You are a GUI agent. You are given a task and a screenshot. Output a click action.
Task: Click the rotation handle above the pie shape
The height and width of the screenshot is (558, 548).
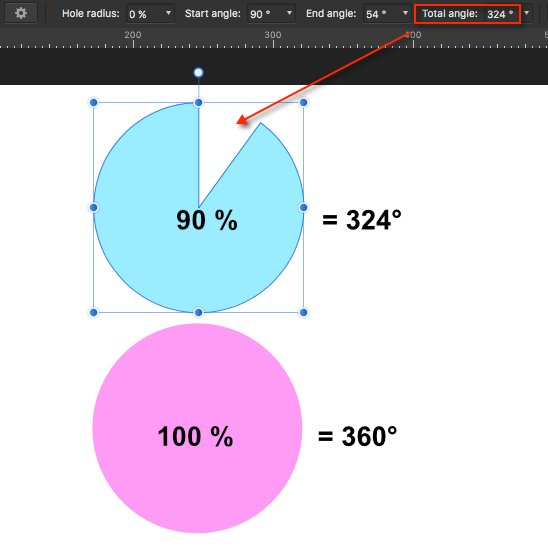coord(198,73)
